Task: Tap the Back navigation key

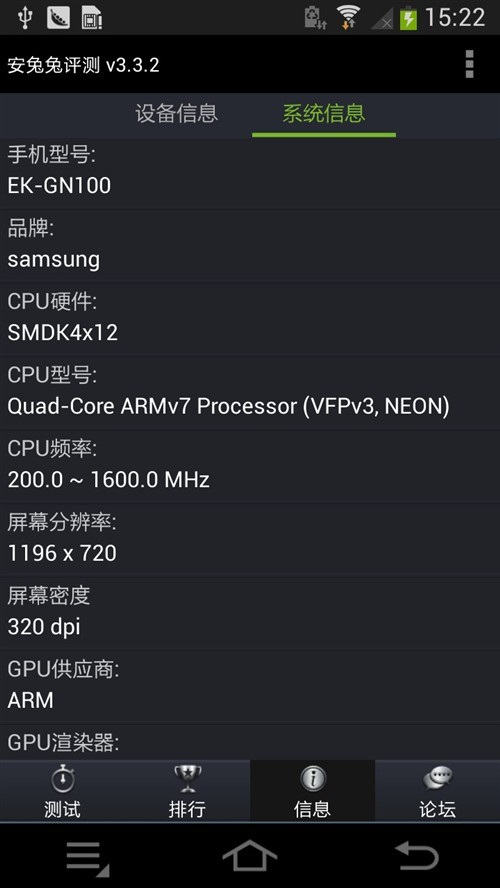Action: (x=416, y=856)
